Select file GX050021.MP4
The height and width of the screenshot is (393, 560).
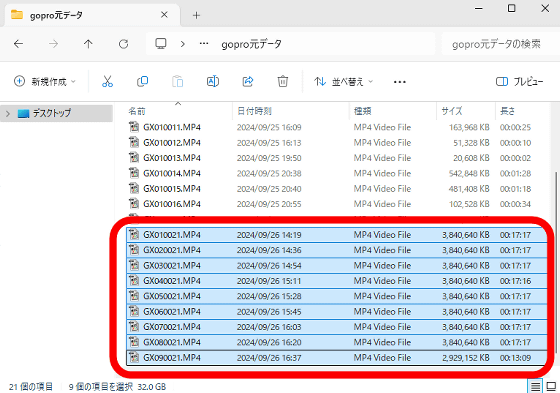[336, 296]
